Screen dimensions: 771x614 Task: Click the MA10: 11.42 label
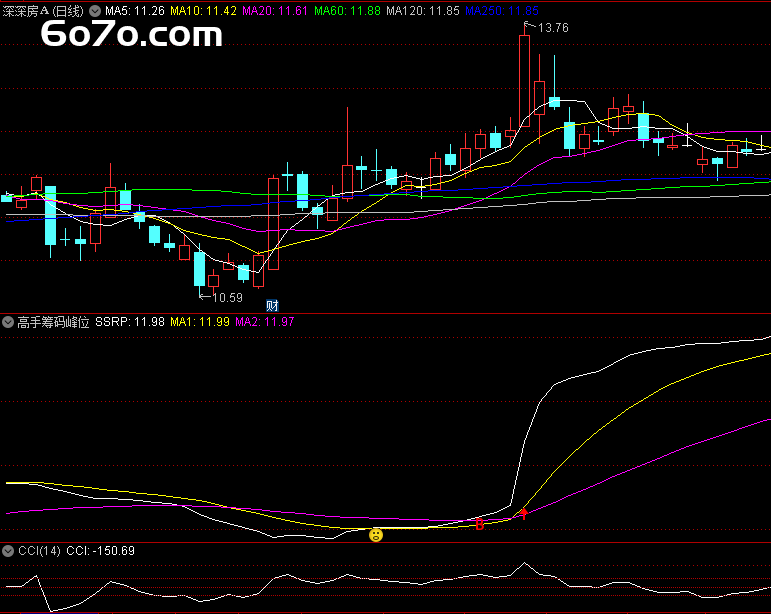[204, 11]
